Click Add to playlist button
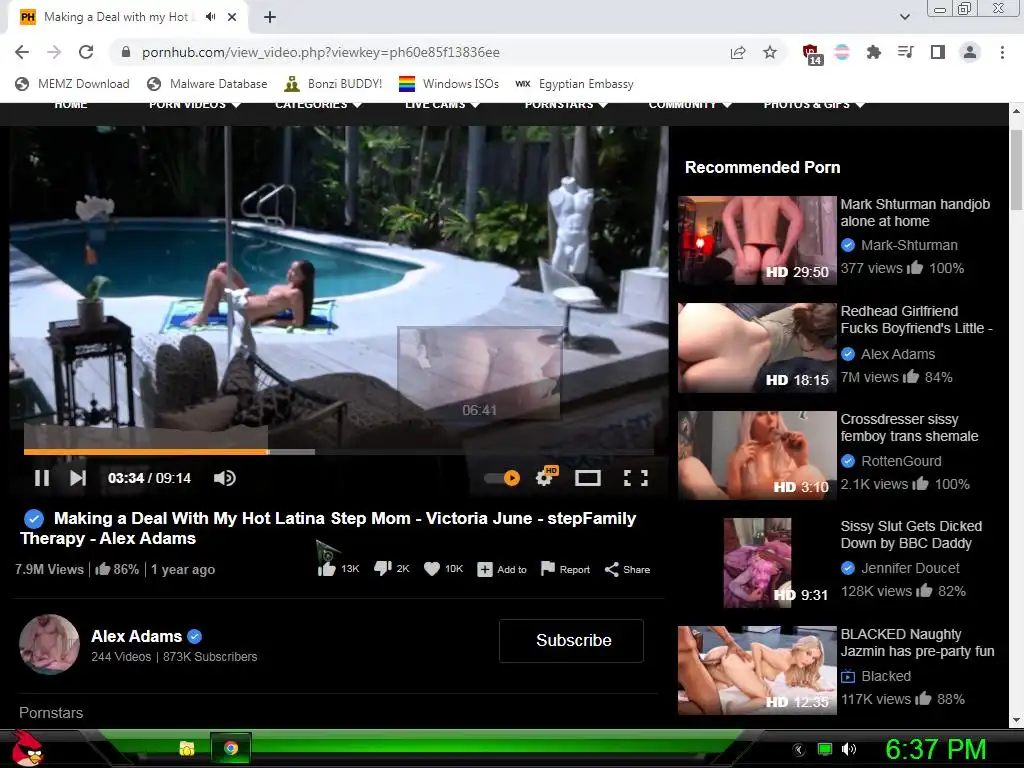The width and height of the screenshot is (1024, 768). [x=502, y=569]
